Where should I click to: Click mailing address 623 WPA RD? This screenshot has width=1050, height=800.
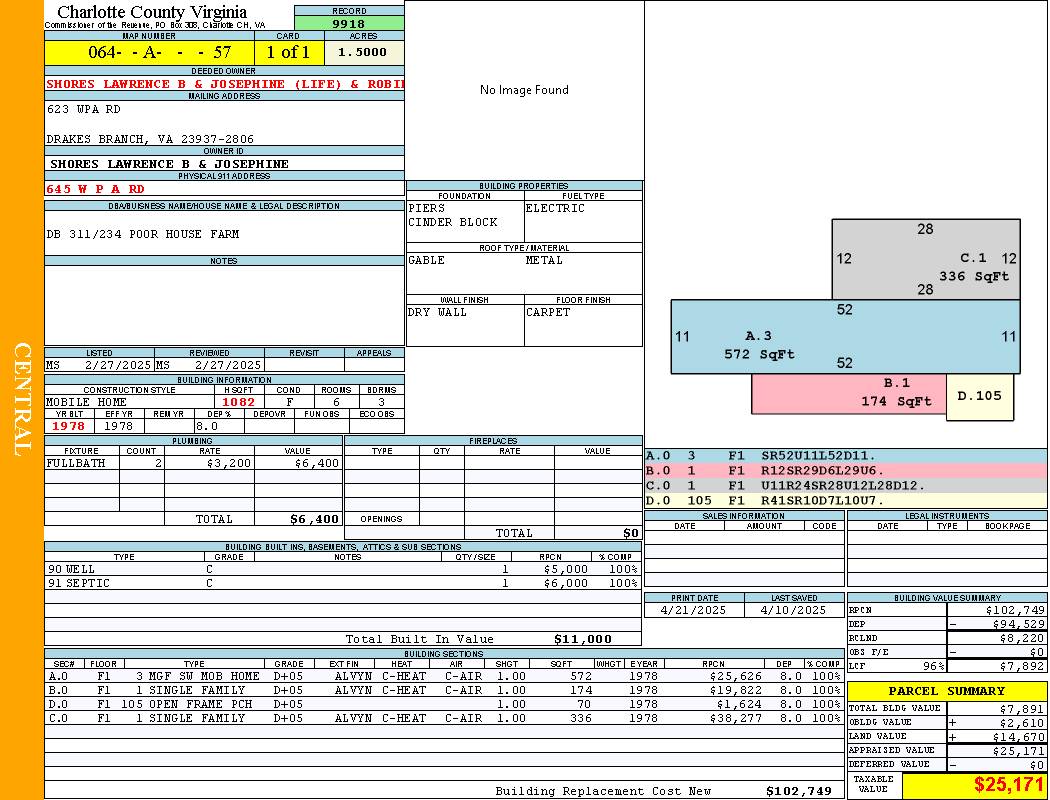[84, 109]
